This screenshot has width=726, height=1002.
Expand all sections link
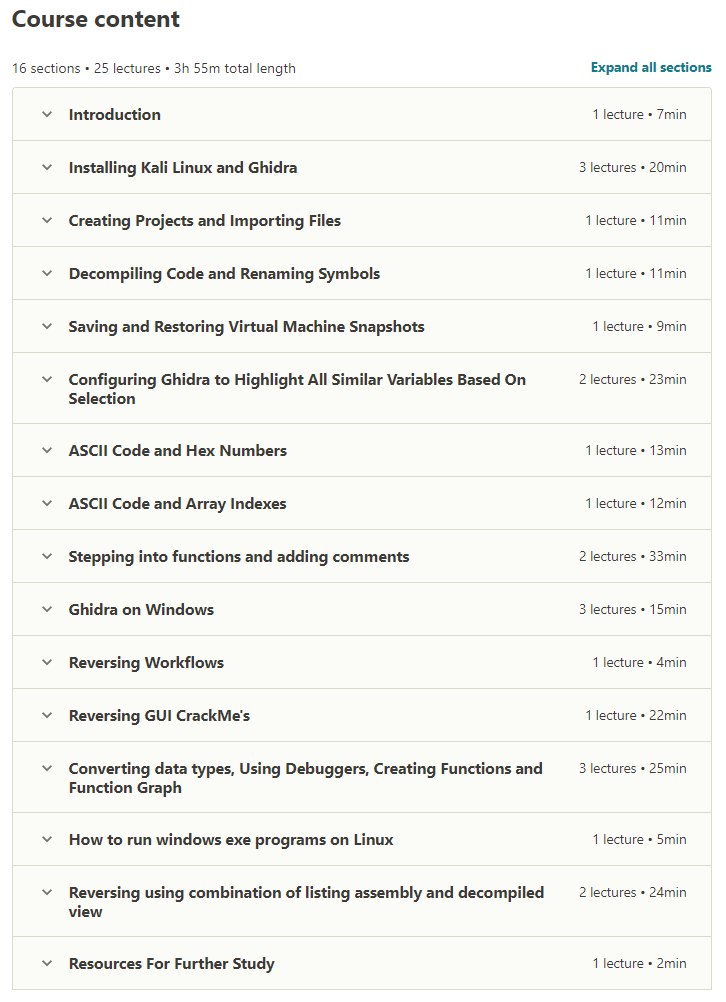[x=651, y=68]
